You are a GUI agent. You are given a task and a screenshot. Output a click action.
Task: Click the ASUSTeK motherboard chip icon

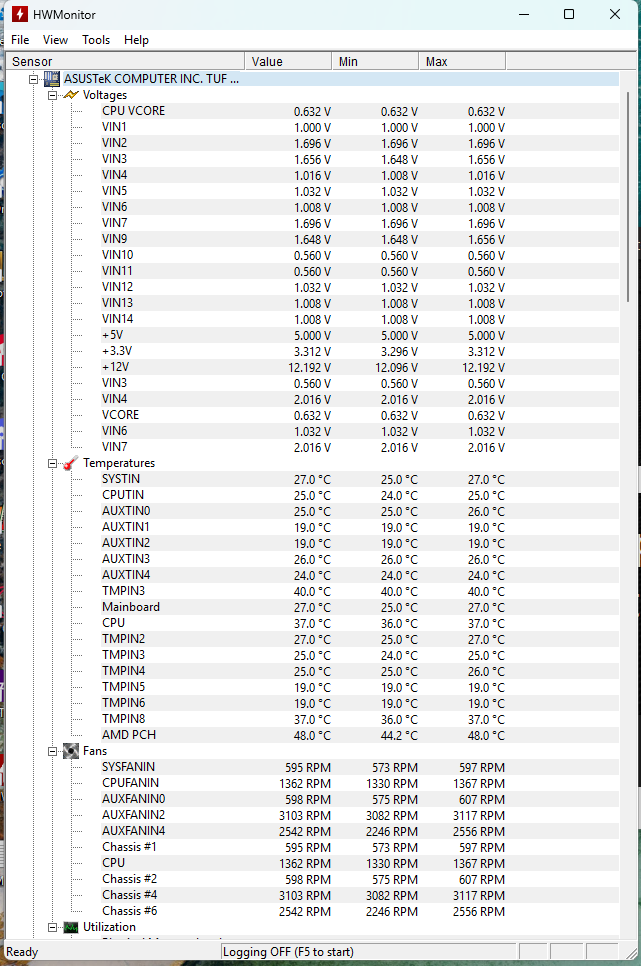pos(52,79)
